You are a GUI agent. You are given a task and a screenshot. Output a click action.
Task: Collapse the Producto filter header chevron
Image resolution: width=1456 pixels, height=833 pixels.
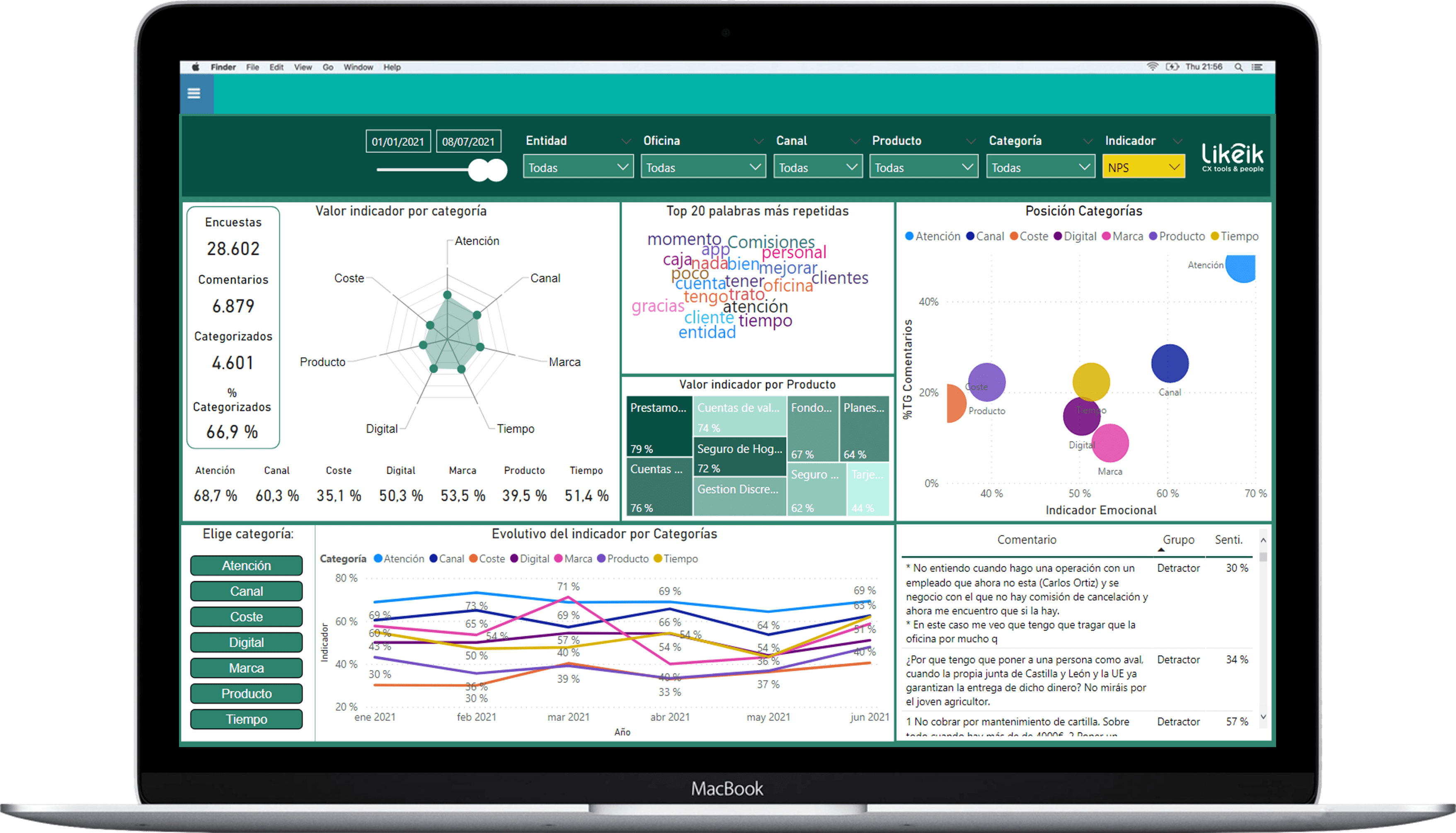971,141
